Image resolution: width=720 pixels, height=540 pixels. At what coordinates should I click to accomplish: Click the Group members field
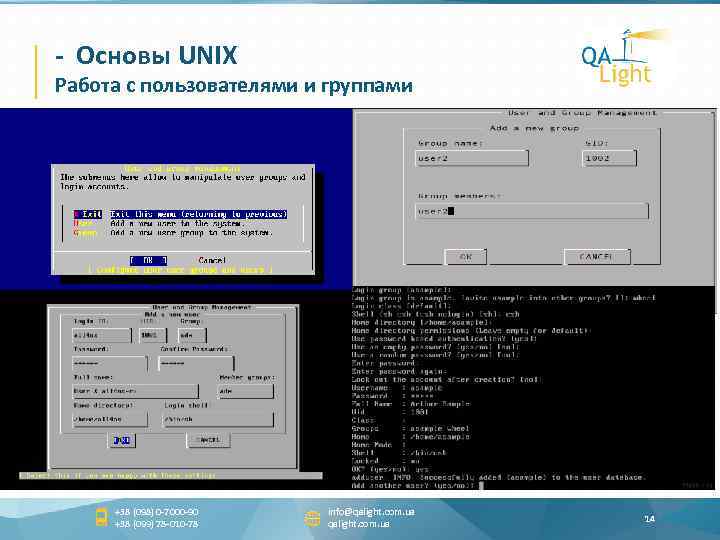[532, 211]
